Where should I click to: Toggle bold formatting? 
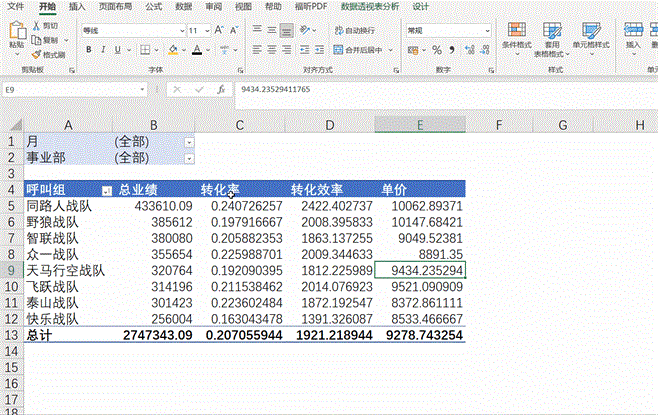pyautogui.click(x=89, y=48)
